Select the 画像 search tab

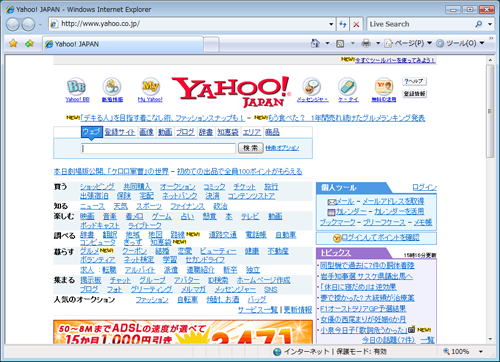pos(146,132)
